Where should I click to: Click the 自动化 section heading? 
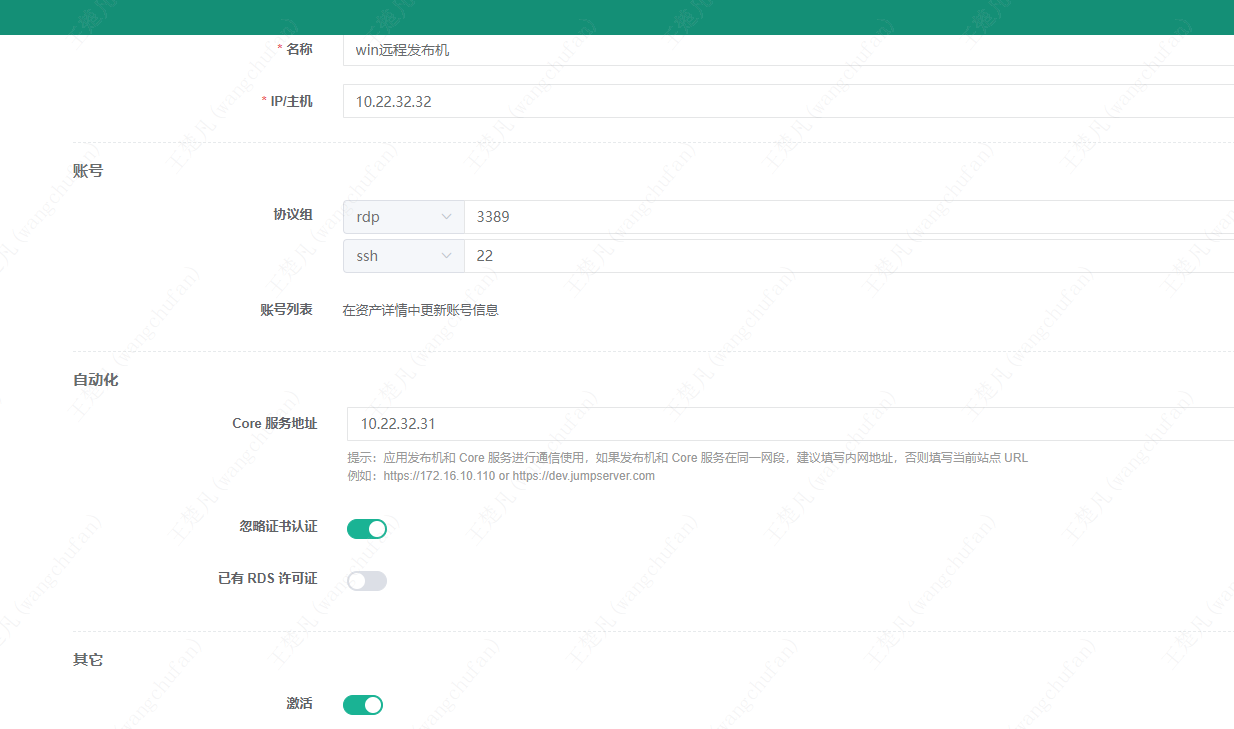[x=96, y=380]
